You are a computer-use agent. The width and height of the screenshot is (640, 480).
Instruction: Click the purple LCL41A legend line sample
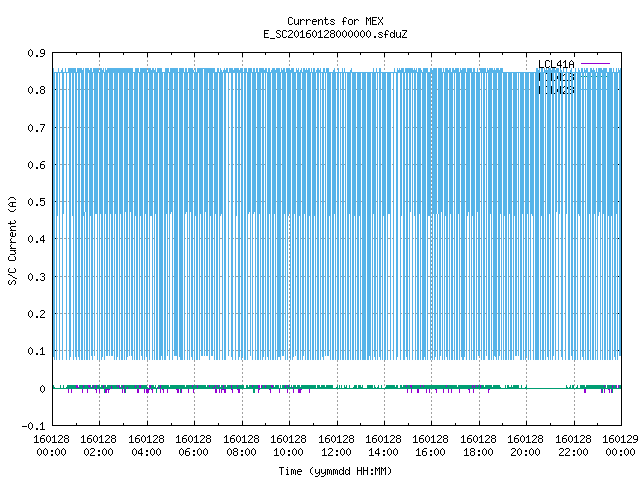coord(595,64)
